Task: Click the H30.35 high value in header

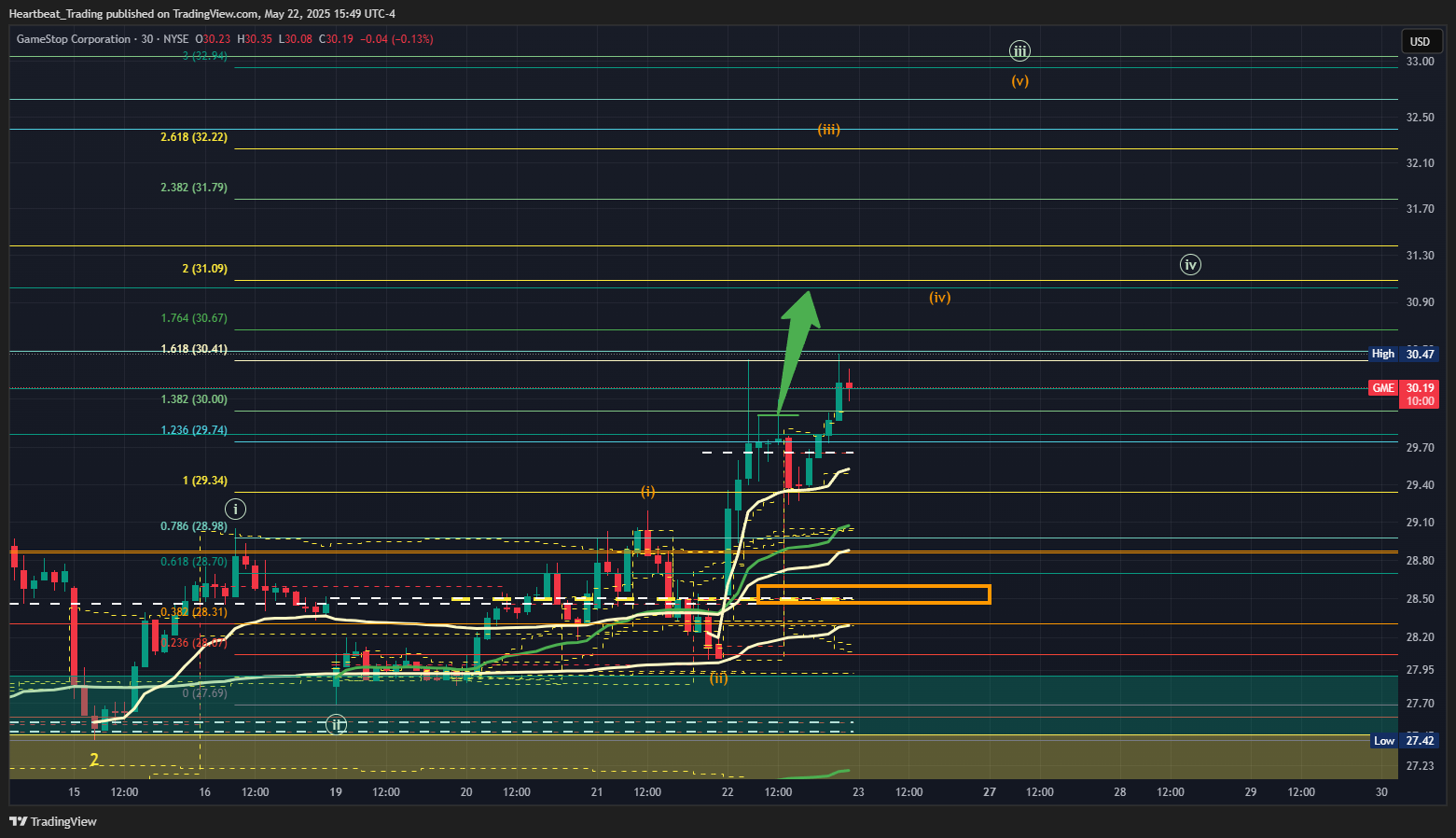Action: 255,39
